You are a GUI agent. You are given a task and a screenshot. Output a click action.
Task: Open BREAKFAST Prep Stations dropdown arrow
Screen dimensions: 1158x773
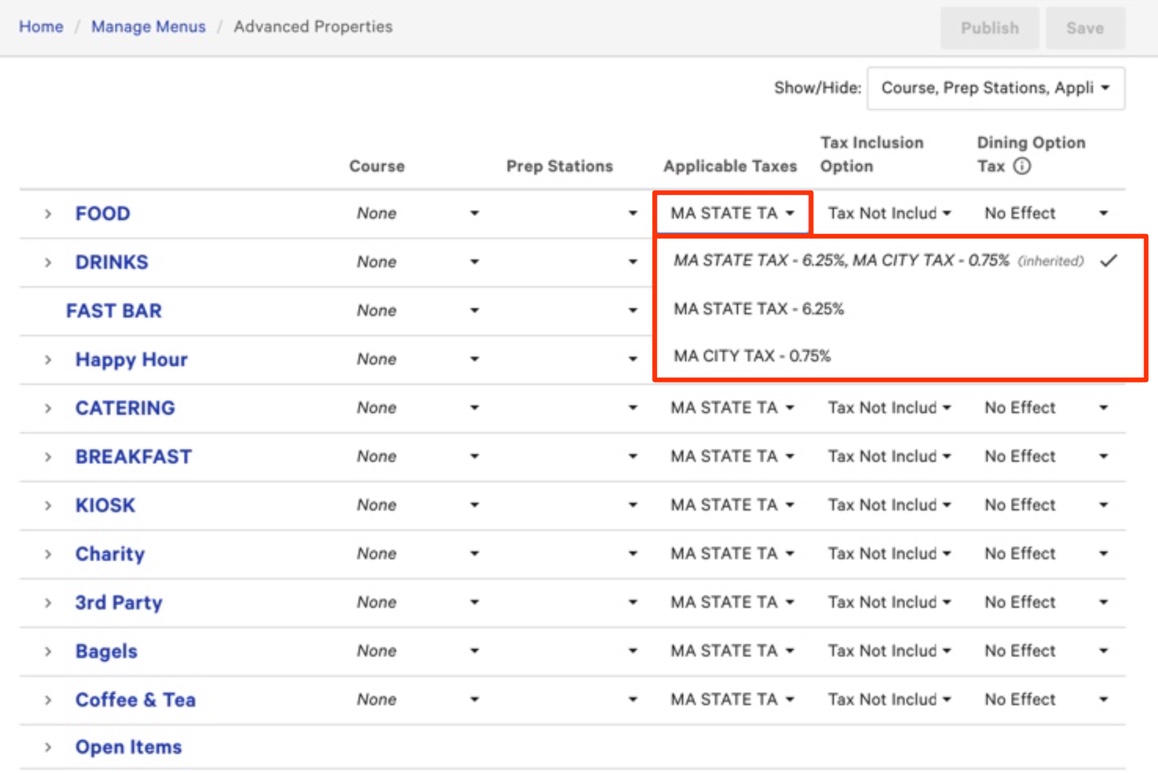click(x=632, y=457)
